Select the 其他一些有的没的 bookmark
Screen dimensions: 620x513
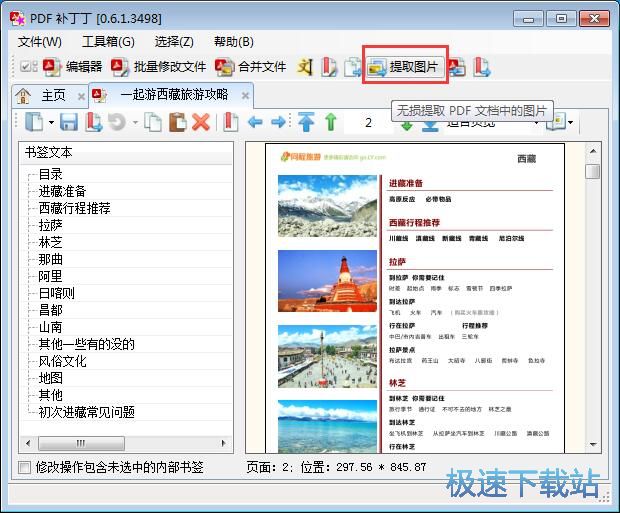(87, 344)
